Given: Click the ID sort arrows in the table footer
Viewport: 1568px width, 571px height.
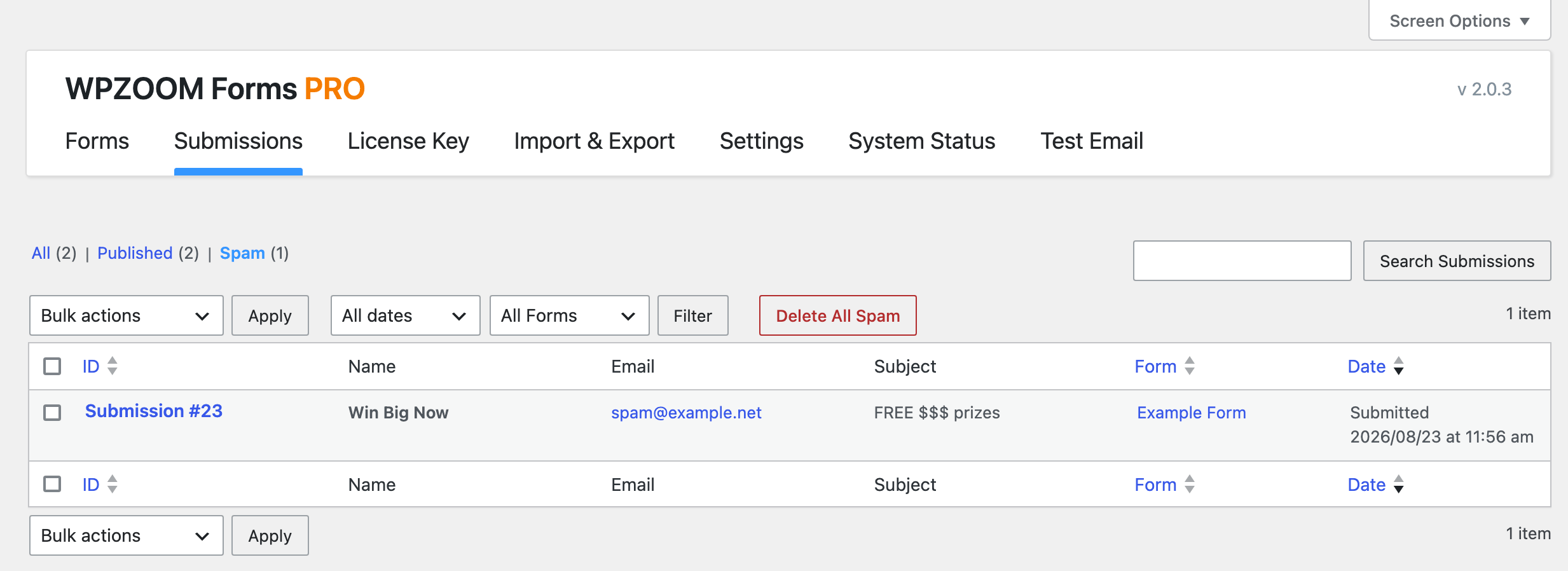Looking at the screenshot, I should point(113,485).
